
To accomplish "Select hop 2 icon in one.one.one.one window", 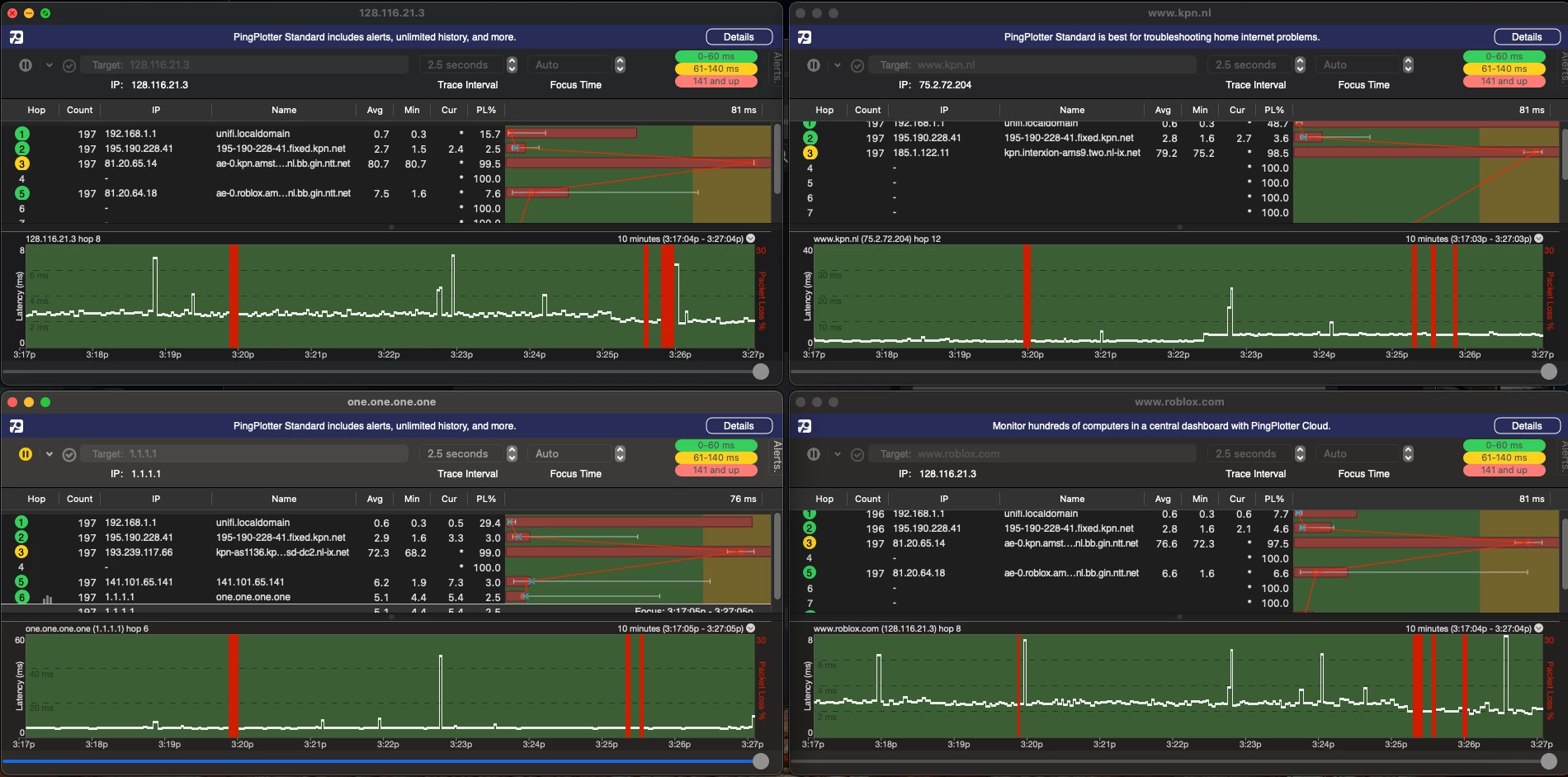I will [x=21, y=538].
